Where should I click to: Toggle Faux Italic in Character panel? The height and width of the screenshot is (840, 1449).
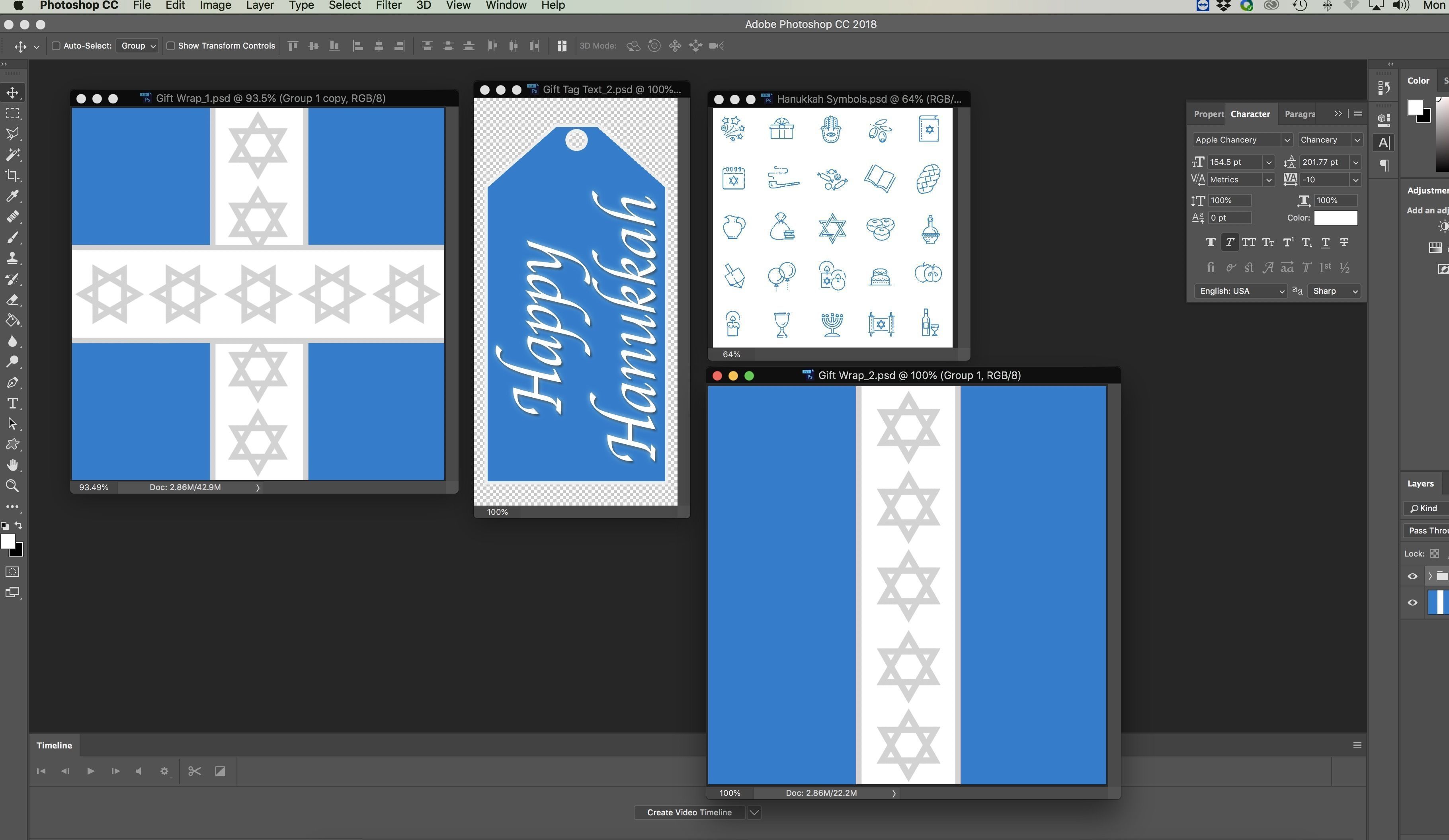[1229, 242]
